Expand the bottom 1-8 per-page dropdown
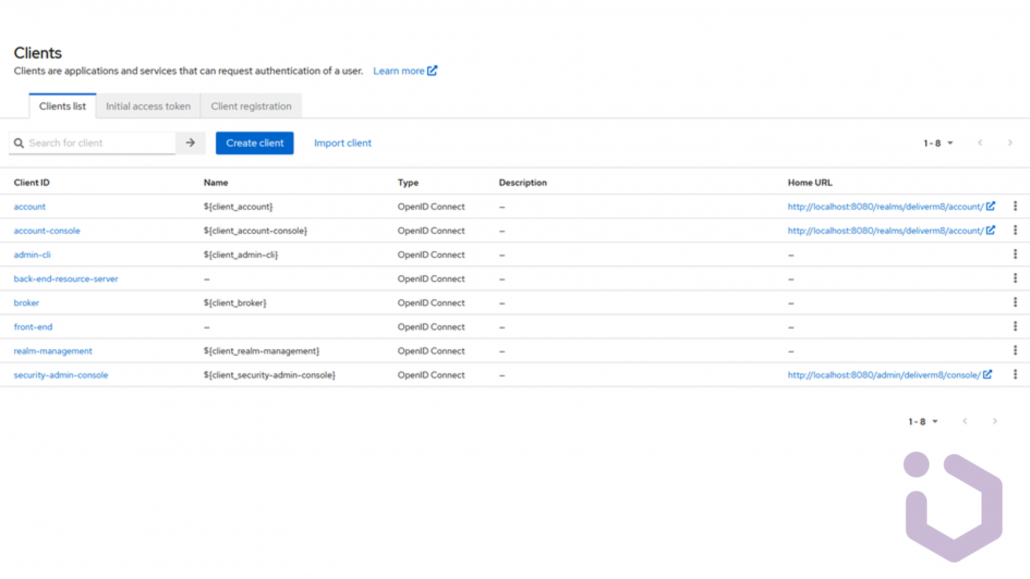1030x579 pixels. click(x=923, y=422)
